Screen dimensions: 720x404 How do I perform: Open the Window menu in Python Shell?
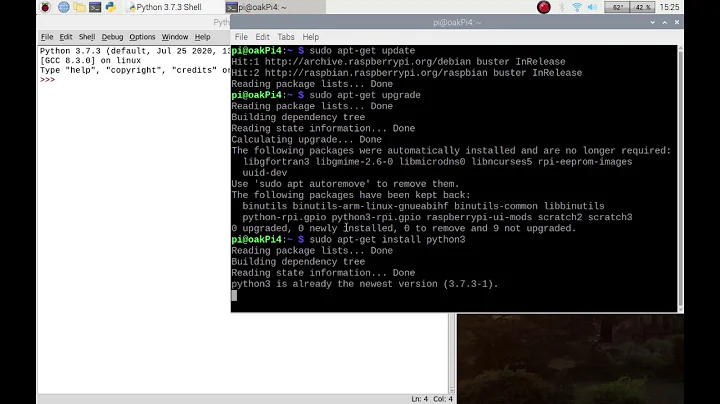point(174,37)
